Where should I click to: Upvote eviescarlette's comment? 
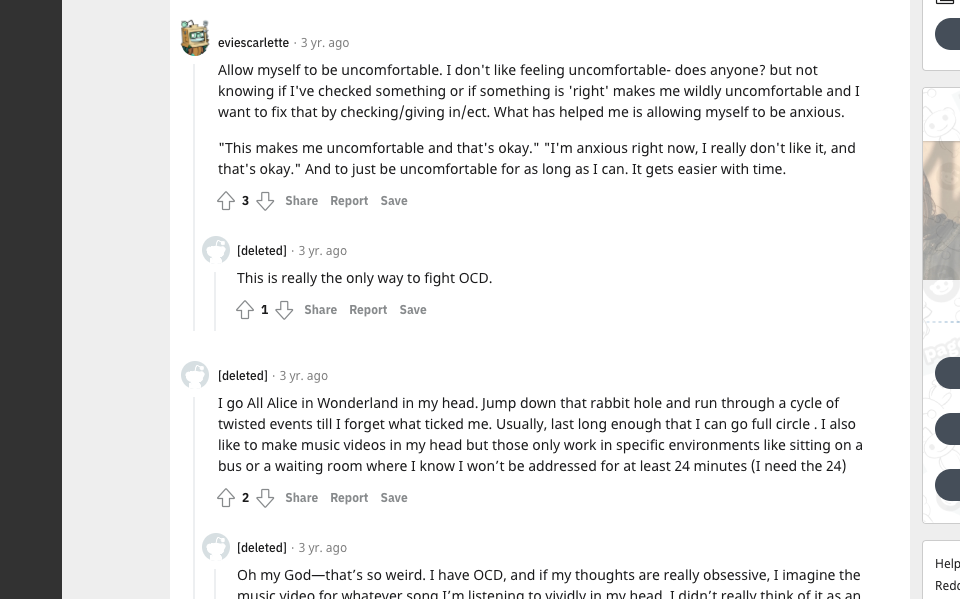point(226,201)
